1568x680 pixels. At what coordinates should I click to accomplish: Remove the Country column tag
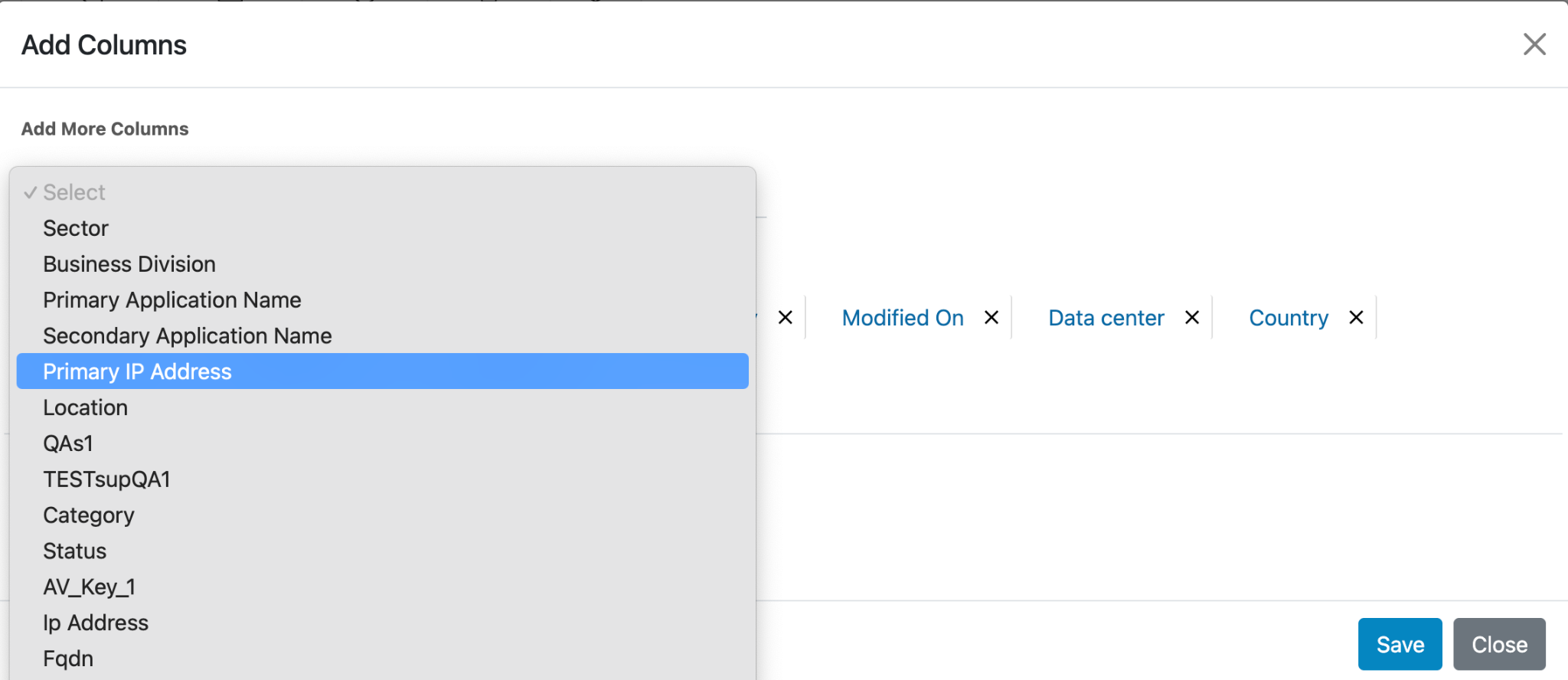1356,317
